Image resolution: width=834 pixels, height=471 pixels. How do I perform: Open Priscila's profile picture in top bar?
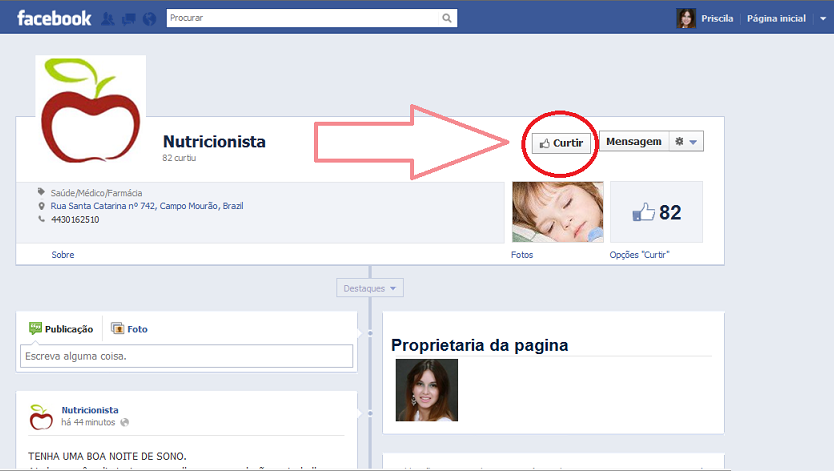[x=686, y=19]
